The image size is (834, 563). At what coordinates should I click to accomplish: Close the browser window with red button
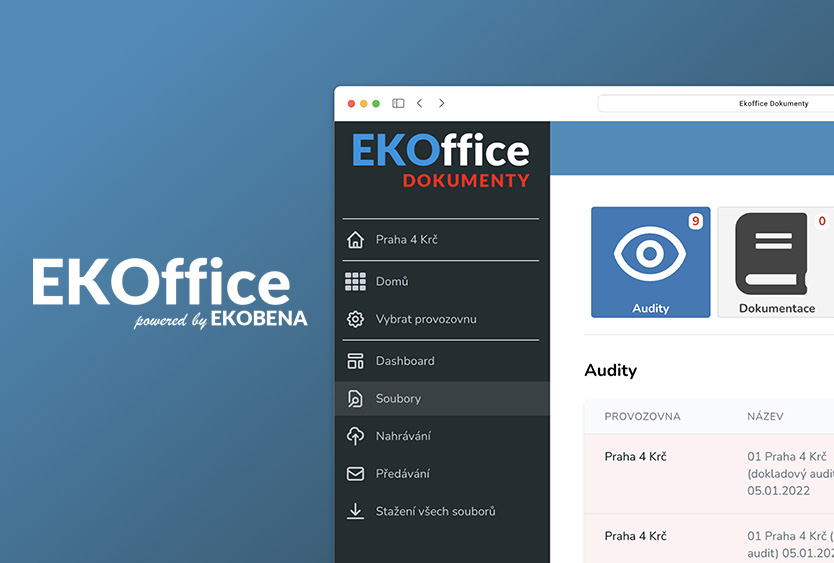click(x=351, y=104)
